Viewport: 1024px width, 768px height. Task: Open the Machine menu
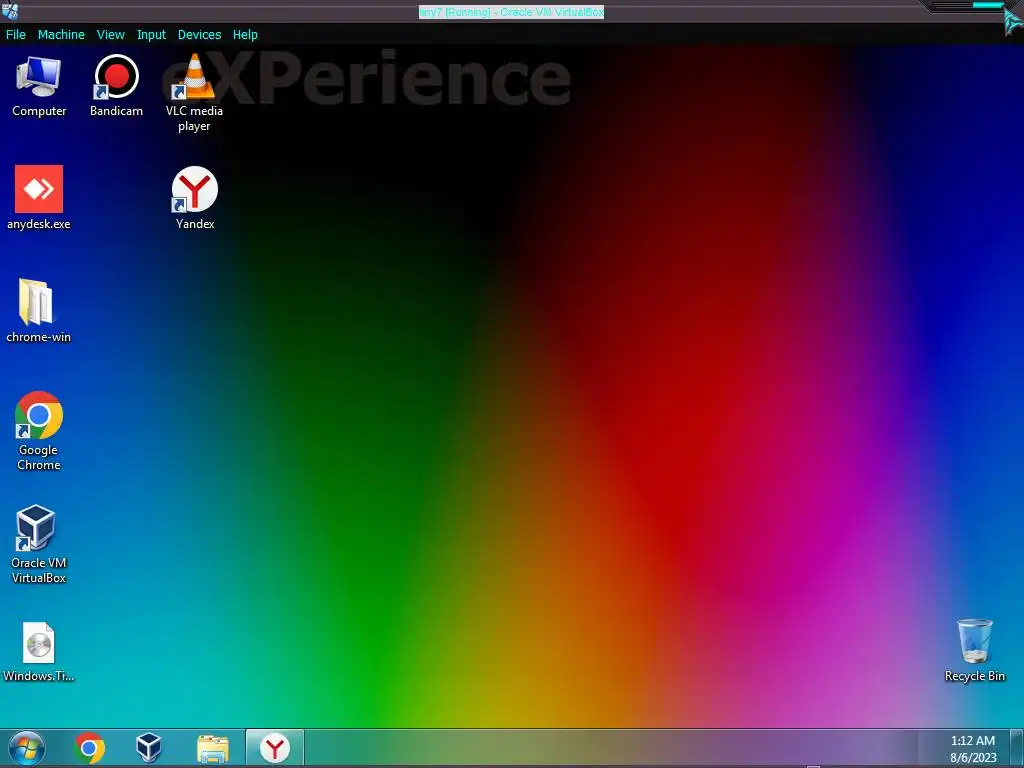[61, 35]
